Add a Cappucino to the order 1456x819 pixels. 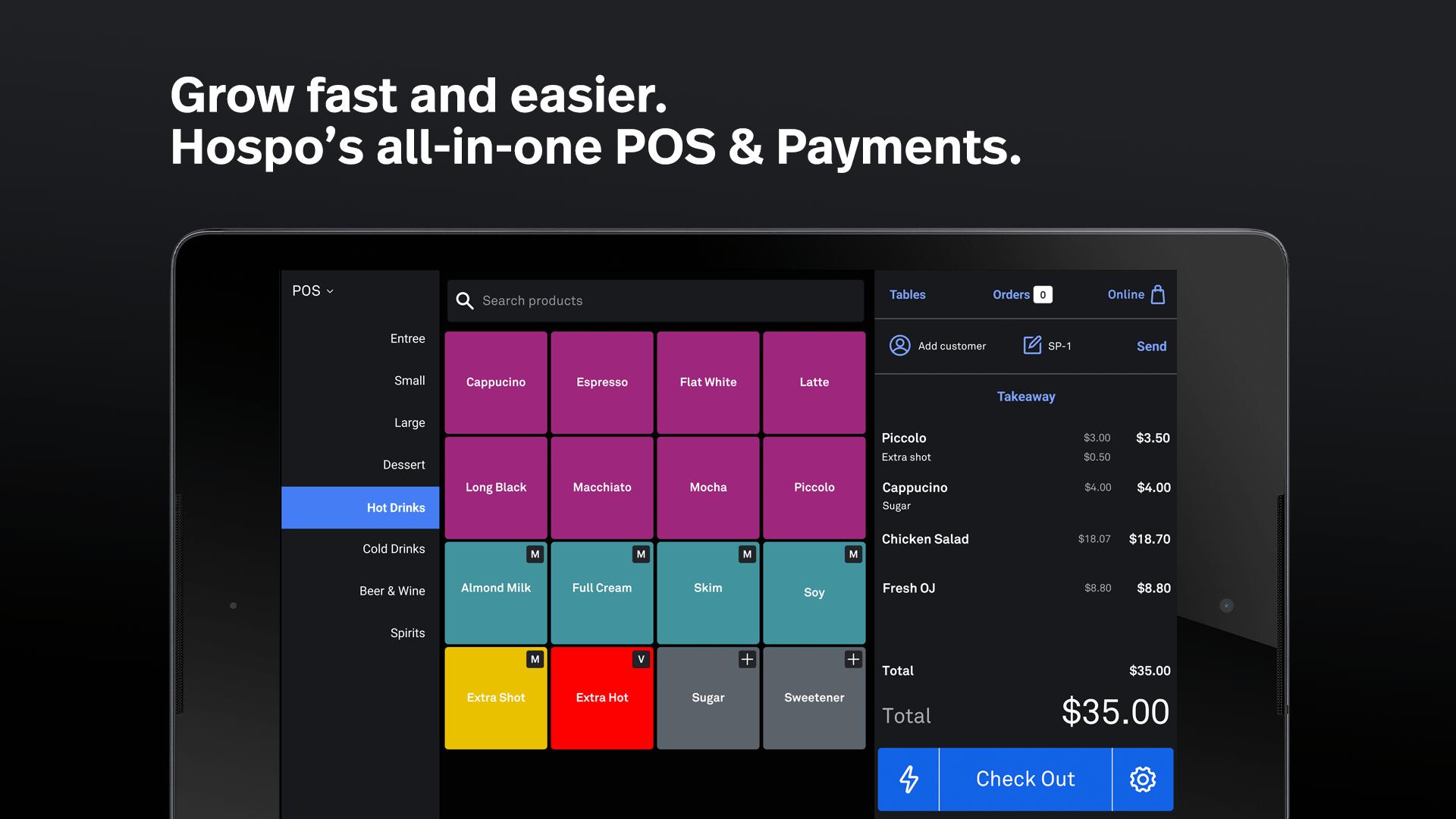[496, 383]
